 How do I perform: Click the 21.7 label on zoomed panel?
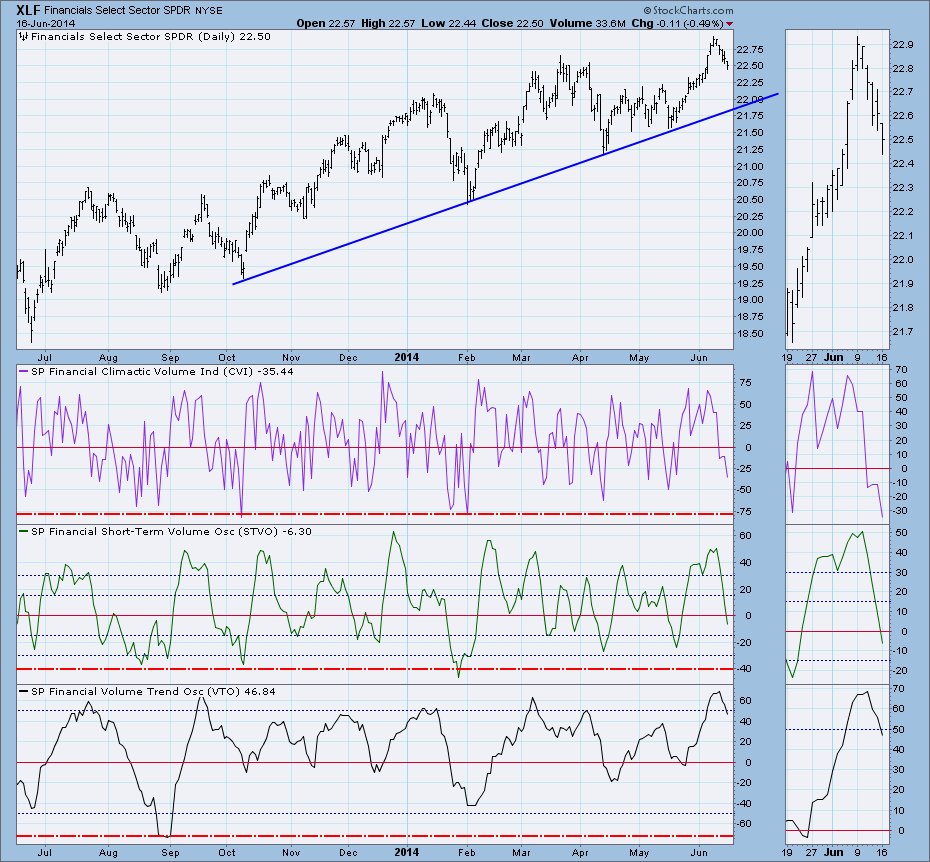pyautogui.click(x=902, y=332)
